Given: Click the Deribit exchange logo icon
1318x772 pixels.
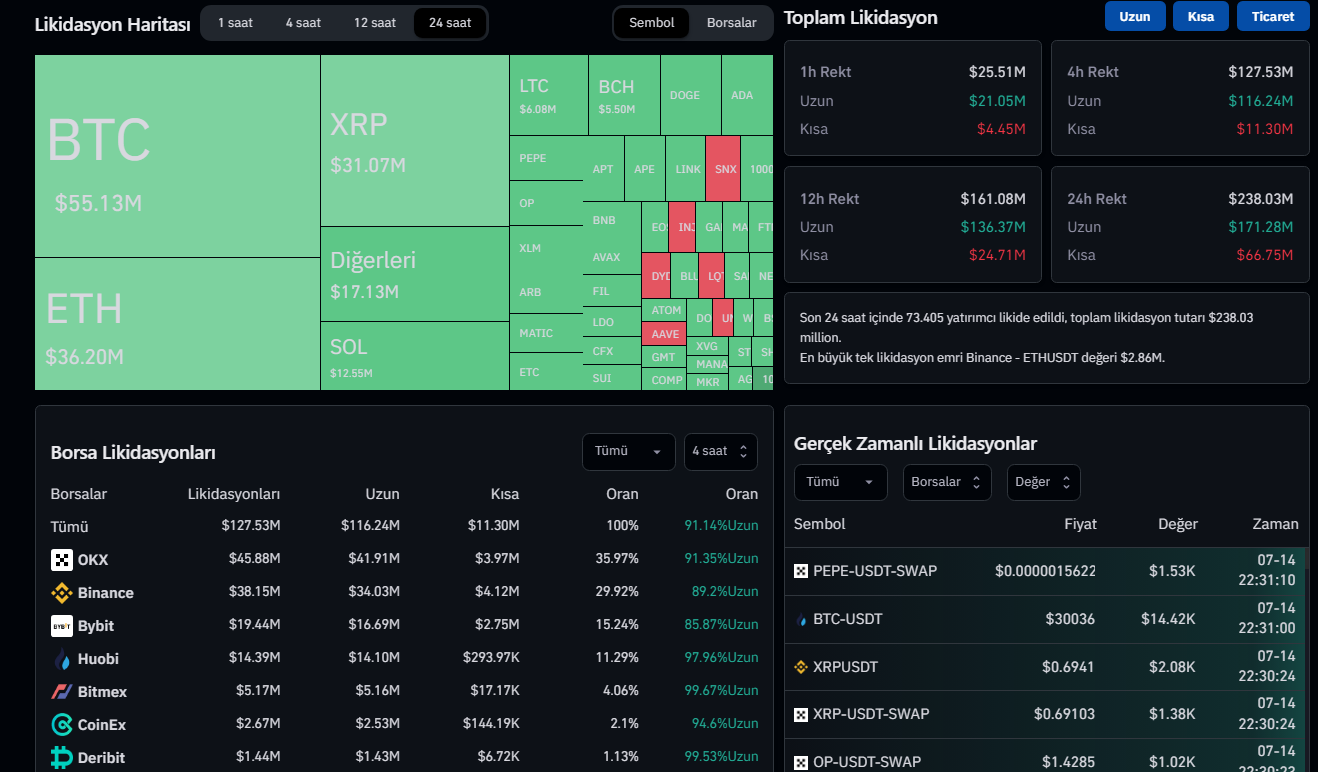Looking at the screenshot, I should 62,758.
